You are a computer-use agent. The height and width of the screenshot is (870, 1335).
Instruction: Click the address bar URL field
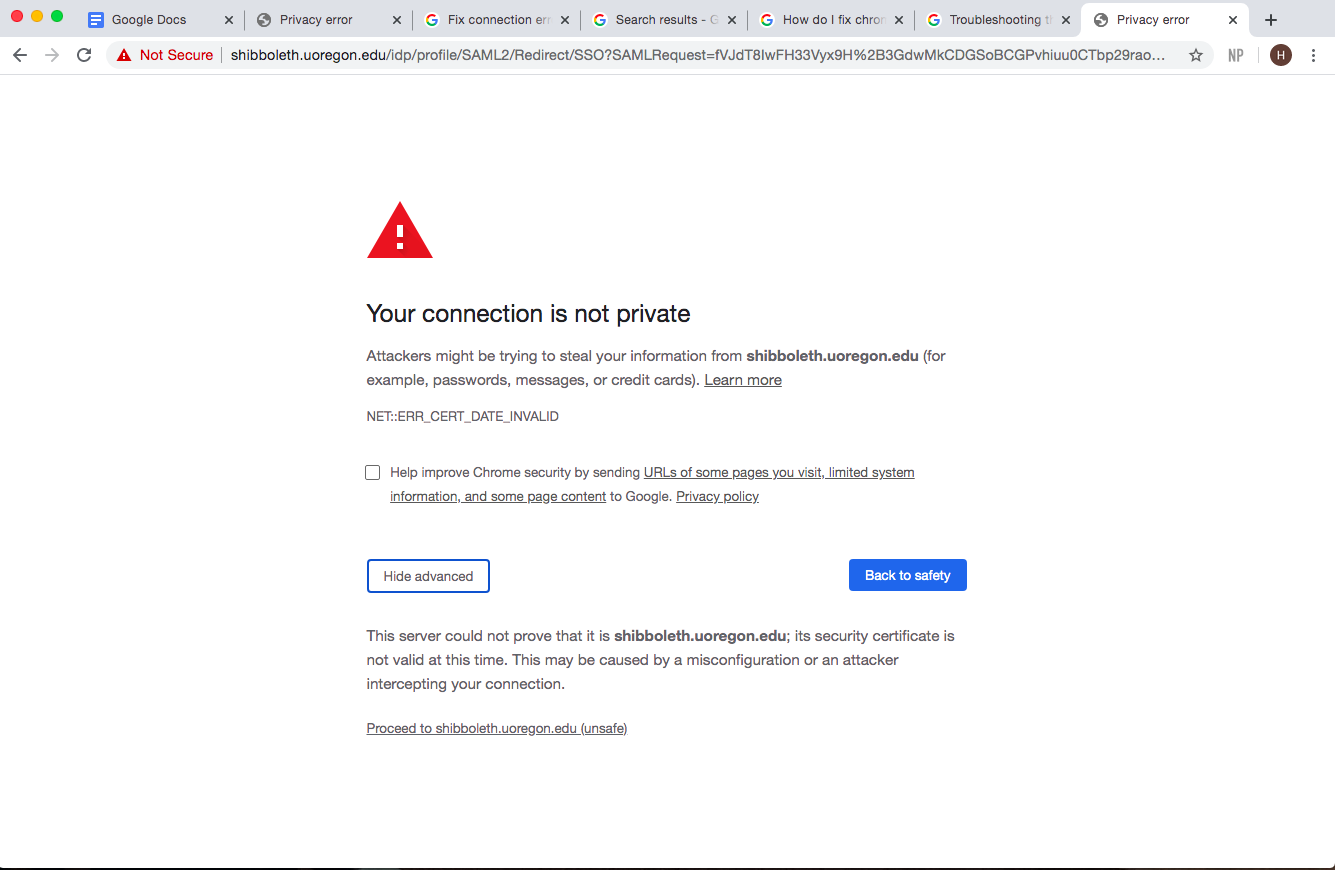click(697, 55)
